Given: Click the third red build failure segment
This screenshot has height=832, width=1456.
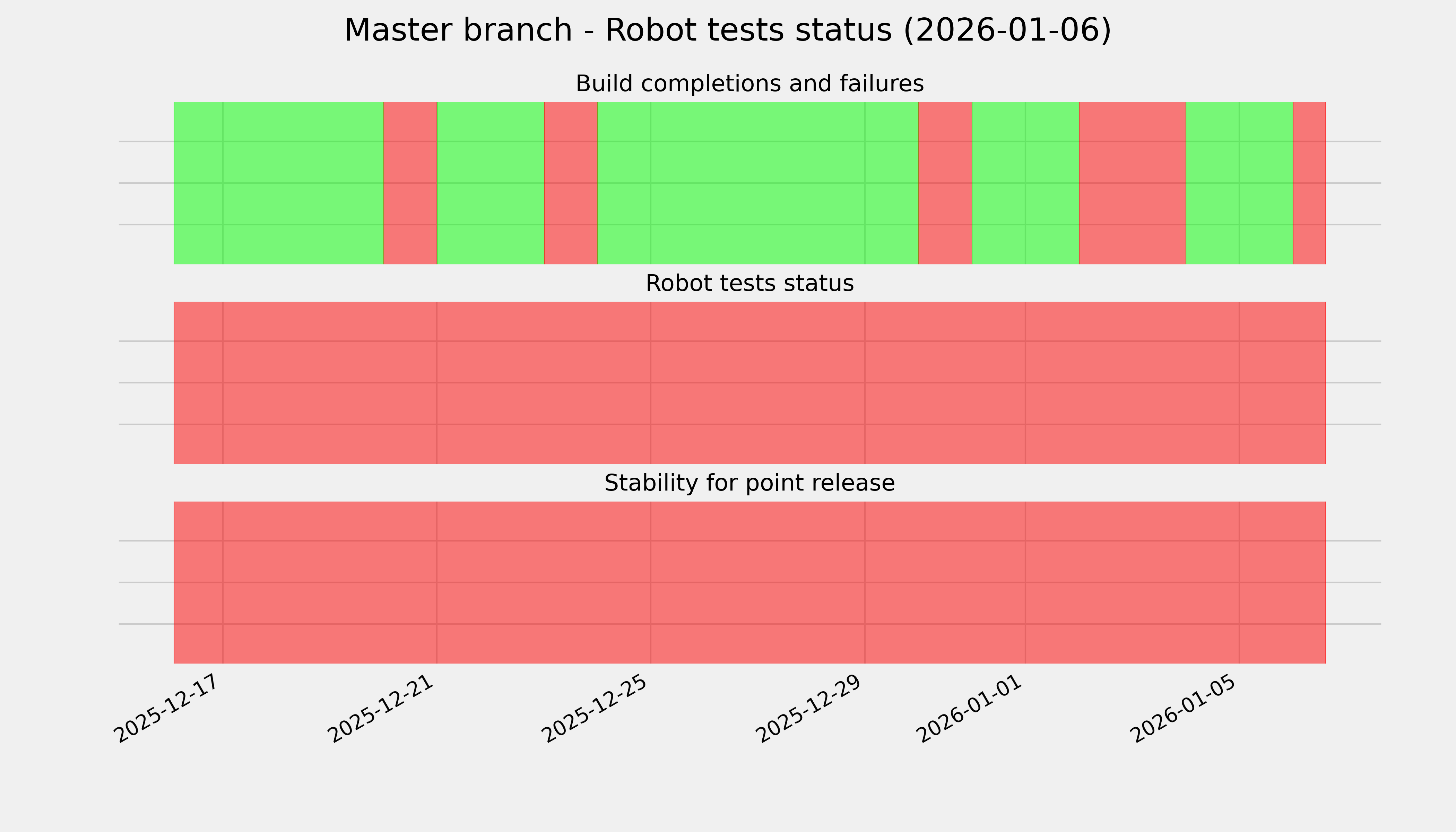Looking at the screenshot, I should [x=945, y=183].
